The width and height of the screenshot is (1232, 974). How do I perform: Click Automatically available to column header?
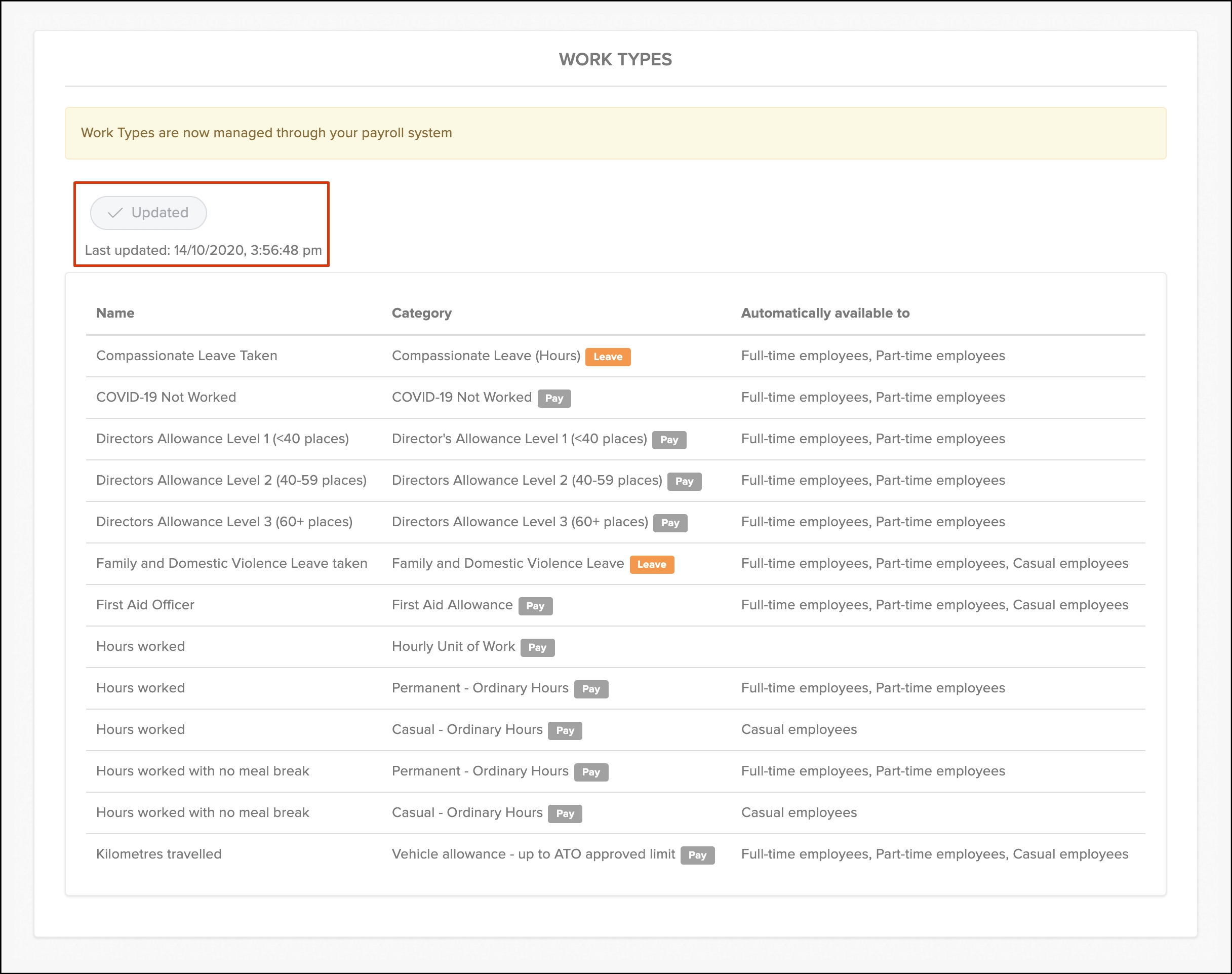[825, 313]
